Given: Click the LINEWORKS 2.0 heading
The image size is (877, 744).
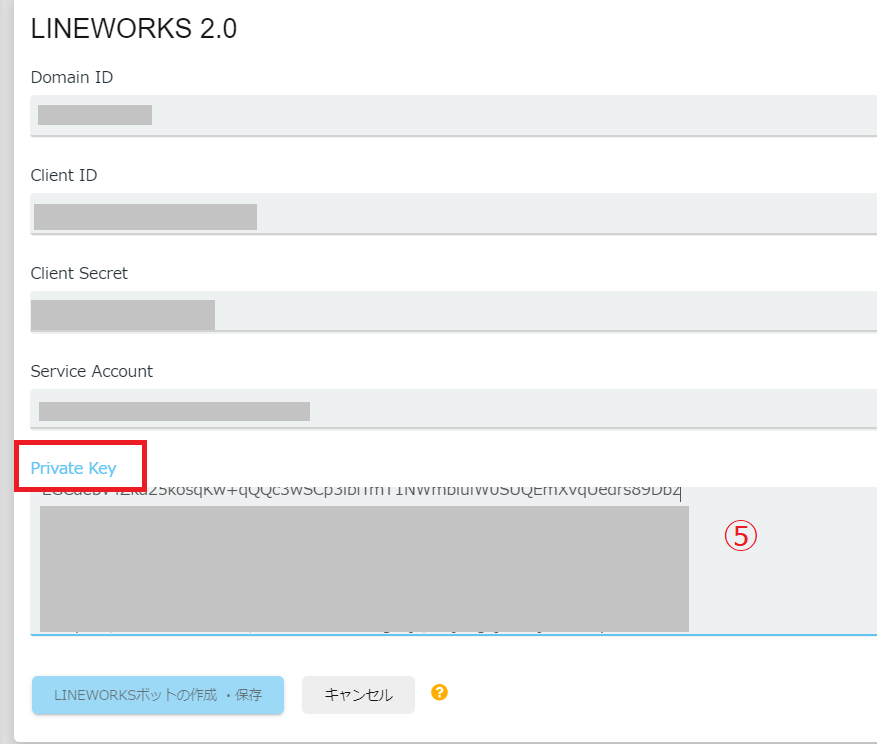Looking at the screenshot, I should tap(134, 29).
